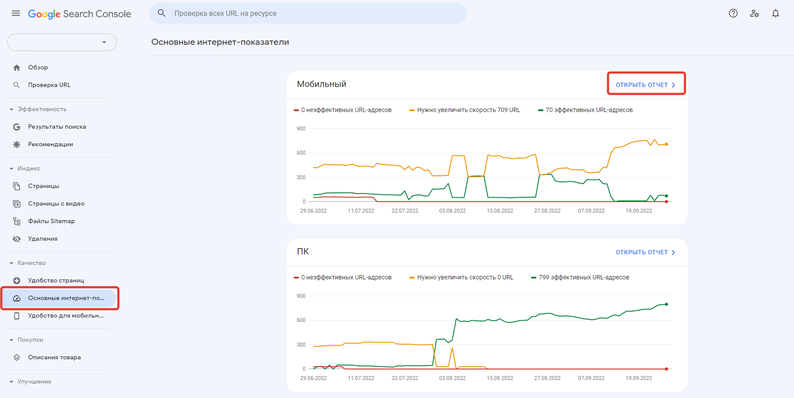The image size is (794, 398).
Task: Click the Страницы с видео icon
Action: tap(17, 204)
